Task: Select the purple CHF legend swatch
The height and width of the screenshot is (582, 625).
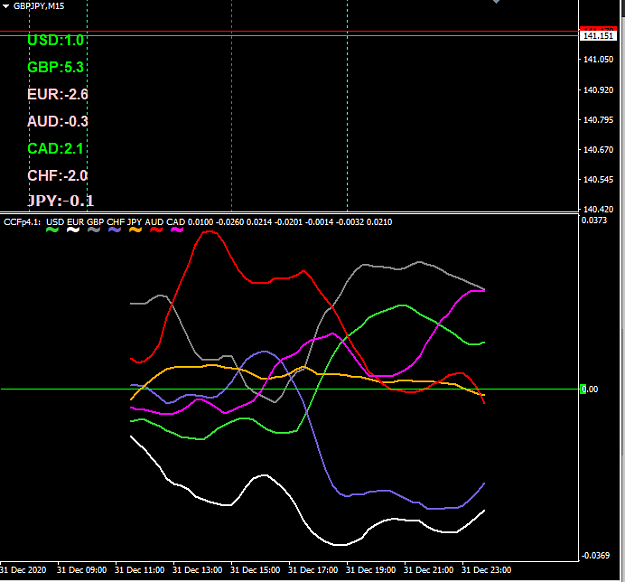Action: tap(114, 230)
